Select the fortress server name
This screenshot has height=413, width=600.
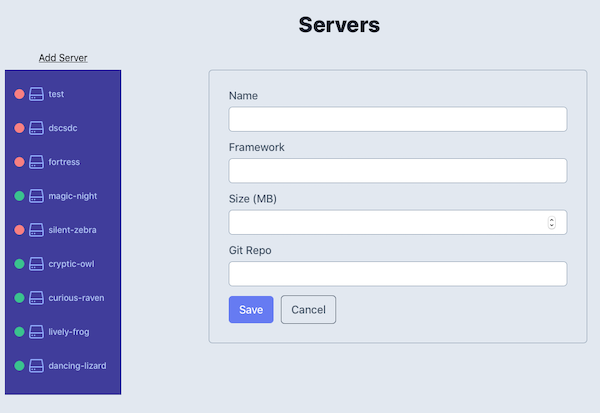click(x=64, y=162)
